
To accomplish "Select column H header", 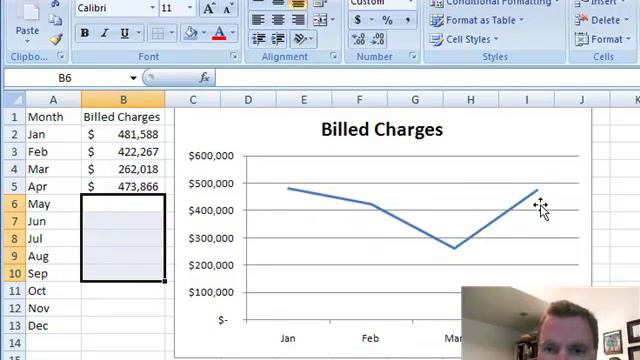I will pyautogui.click(x=471, y=100).
